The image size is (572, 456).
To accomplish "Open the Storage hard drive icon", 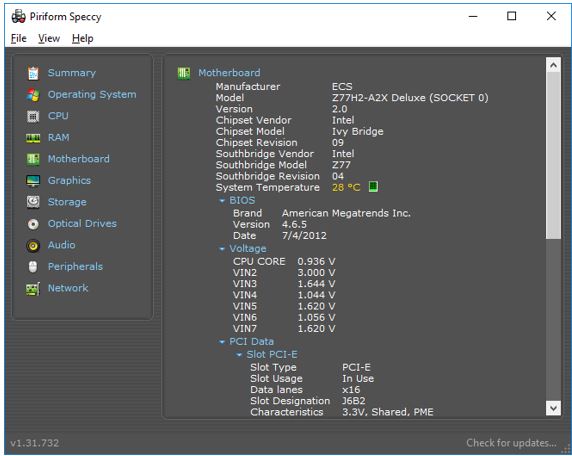I will coord(33,202).
